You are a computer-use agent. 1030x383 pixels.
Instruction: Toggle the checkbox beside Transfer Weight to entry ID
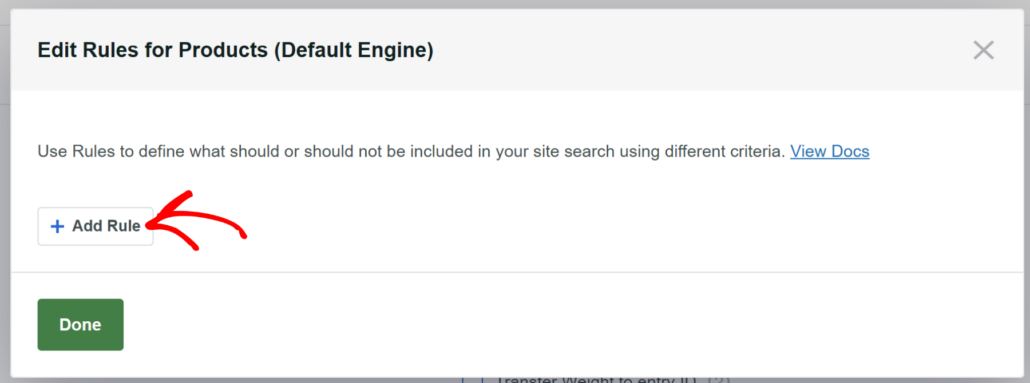tap(472, 380)
